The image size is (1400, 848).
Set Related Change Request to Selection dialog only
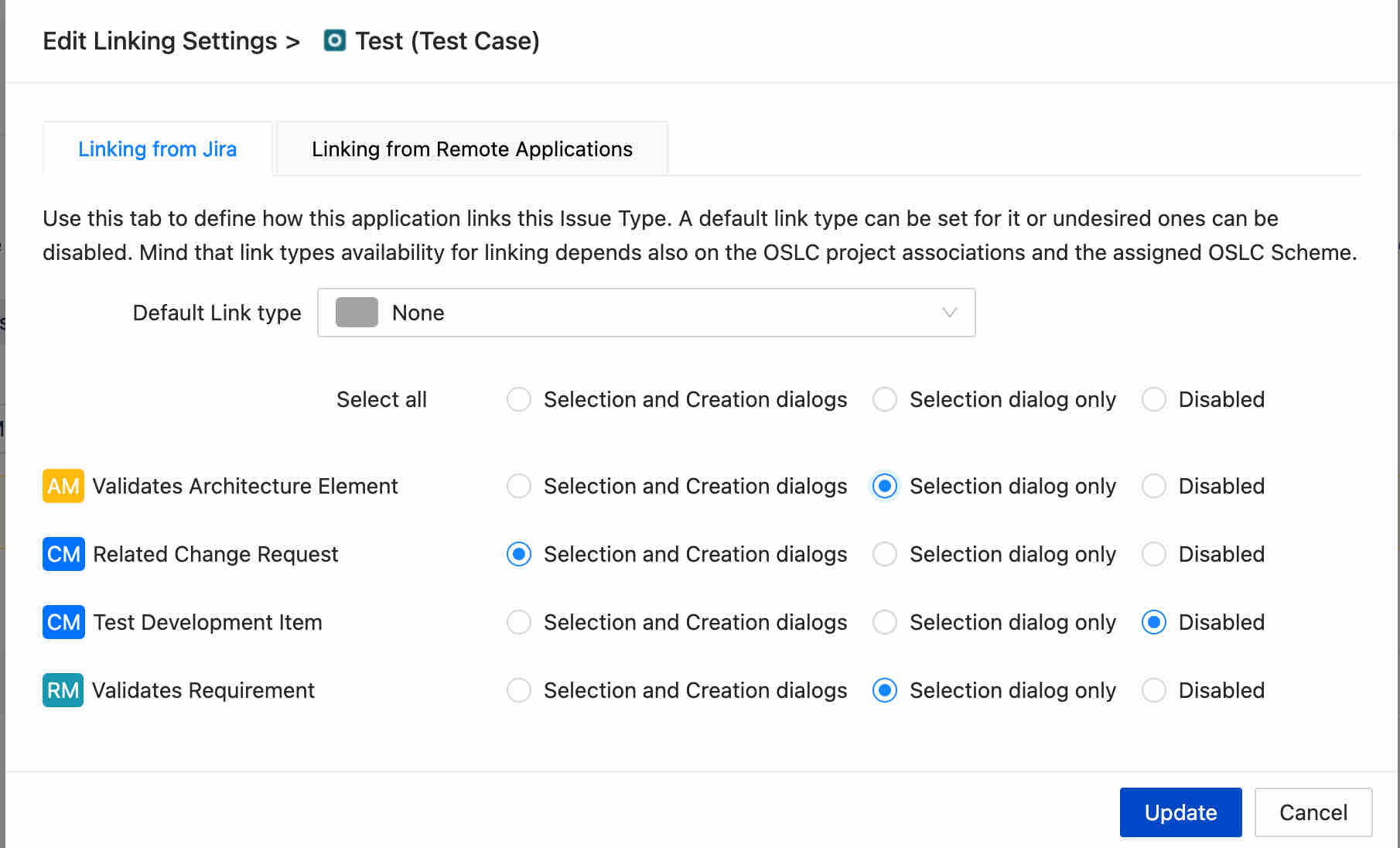(x=885, y=554)
